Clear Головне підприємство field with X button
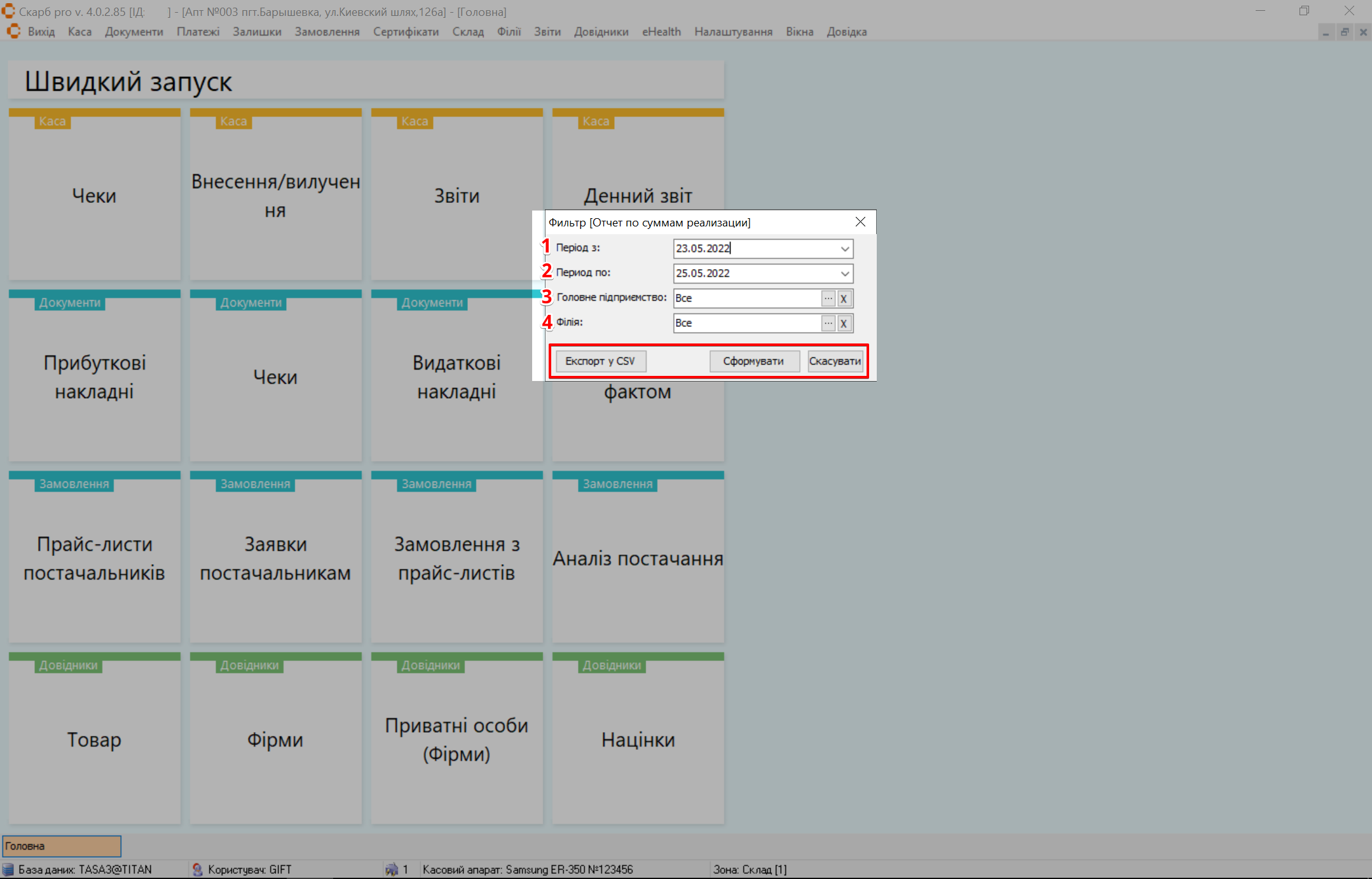Image resolution: width=1372 pixels, height=879 pixels. click(x=844, y=298)
